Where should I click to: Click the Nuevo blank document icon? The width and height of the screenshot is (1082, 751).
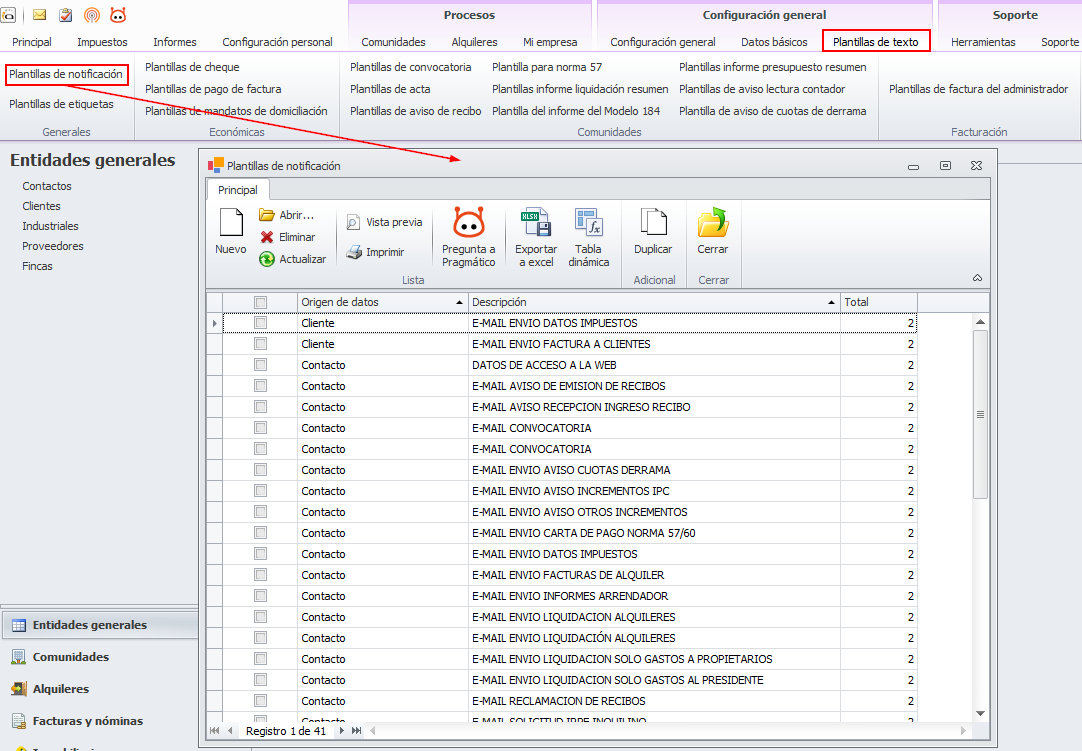point(231,224)
